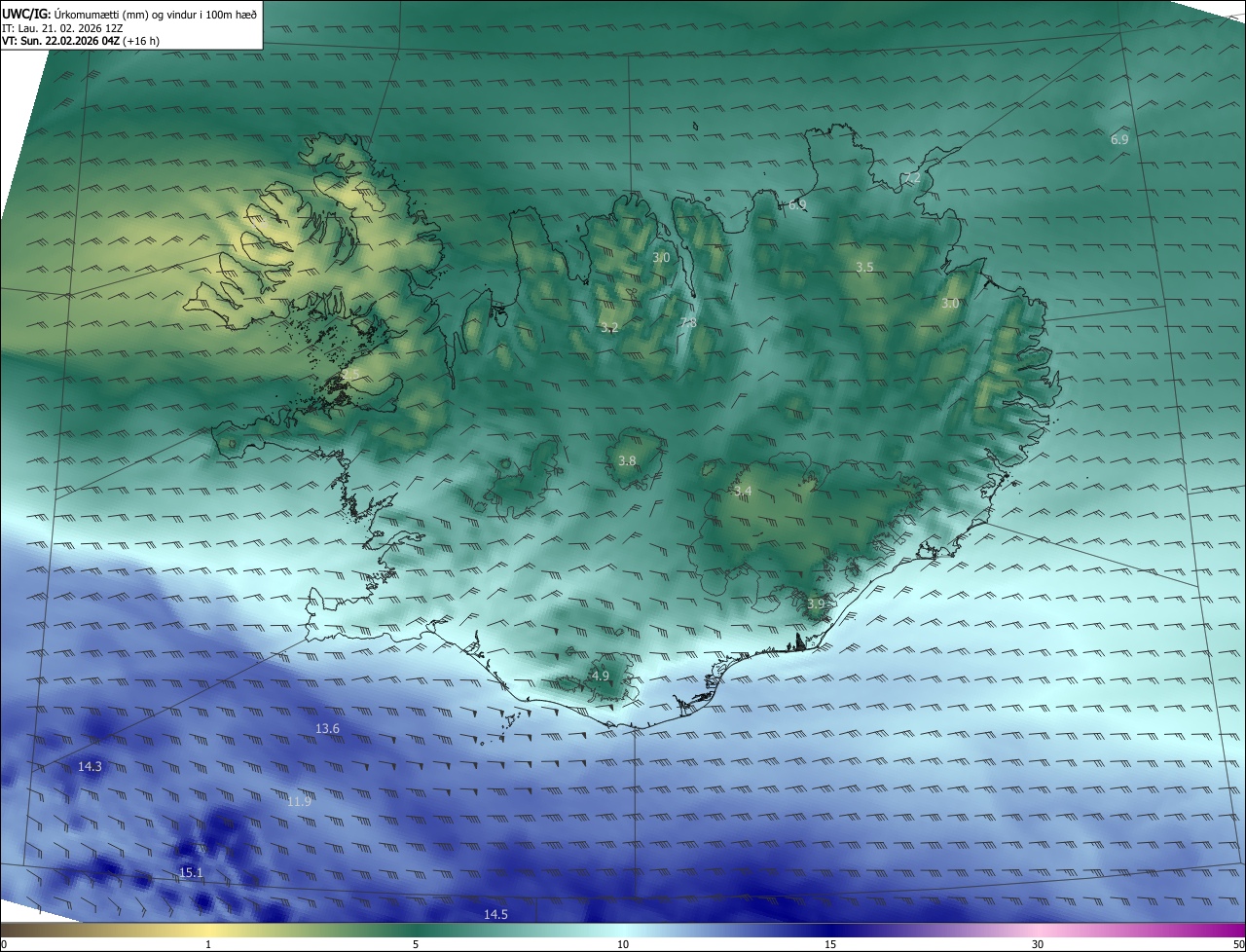
Task: Pick the 7.8 value label on the map
Action: pos(687,323)
